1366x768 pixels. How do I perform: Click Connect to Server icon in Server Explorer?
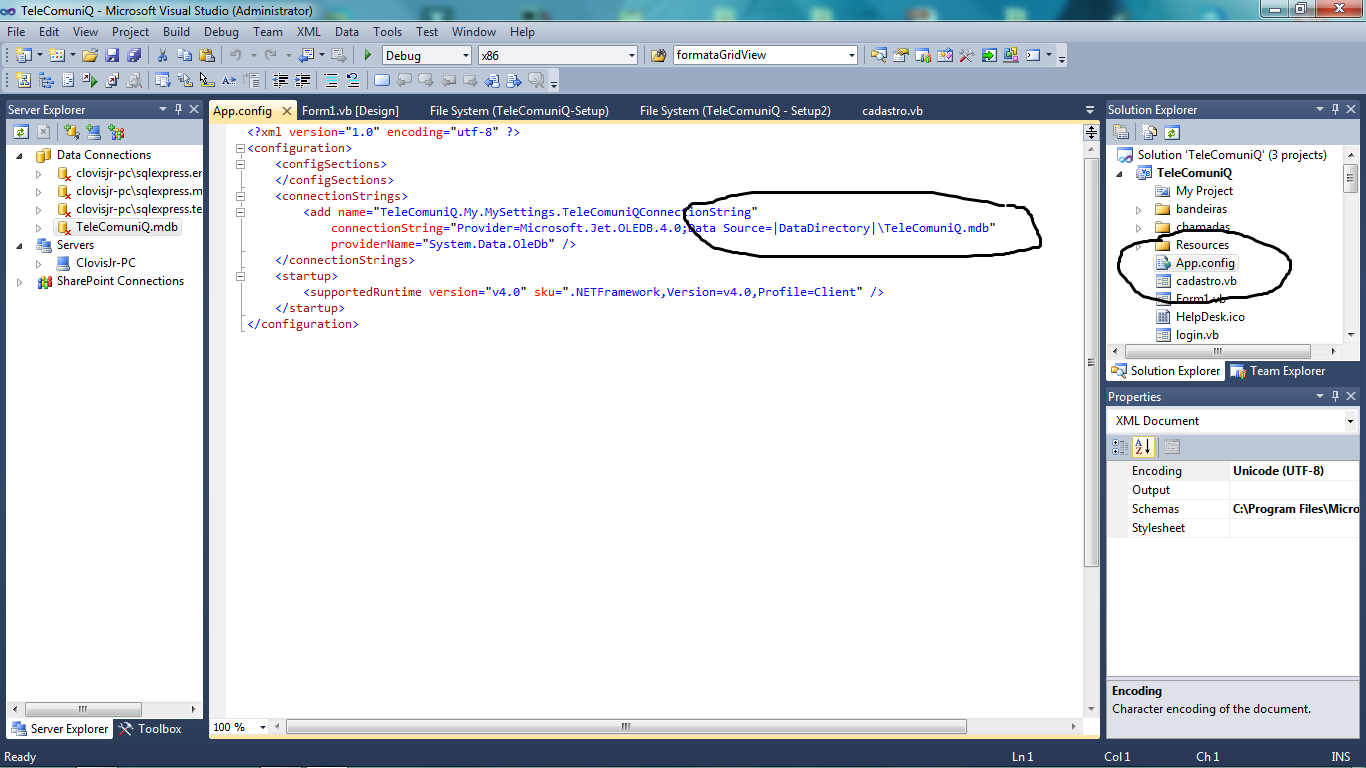pyautogui.click(x=93, y=131)
